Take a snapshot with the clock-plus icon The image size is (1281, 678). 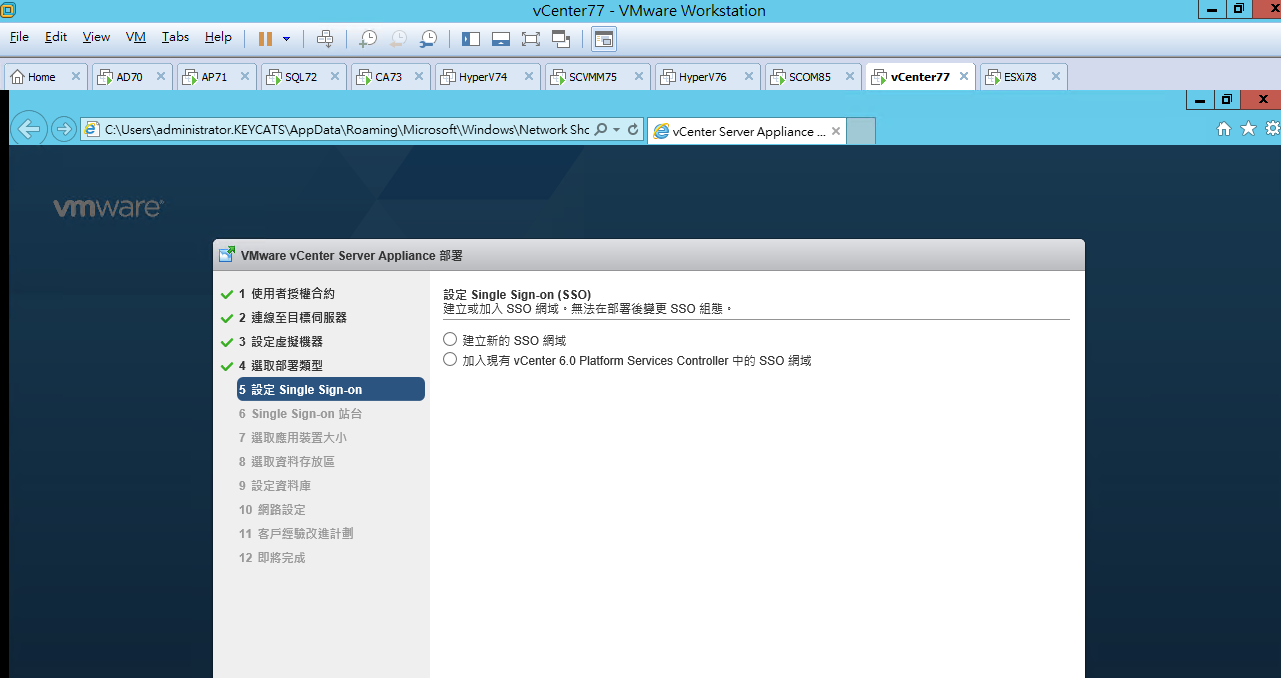[x=368, y=39]
